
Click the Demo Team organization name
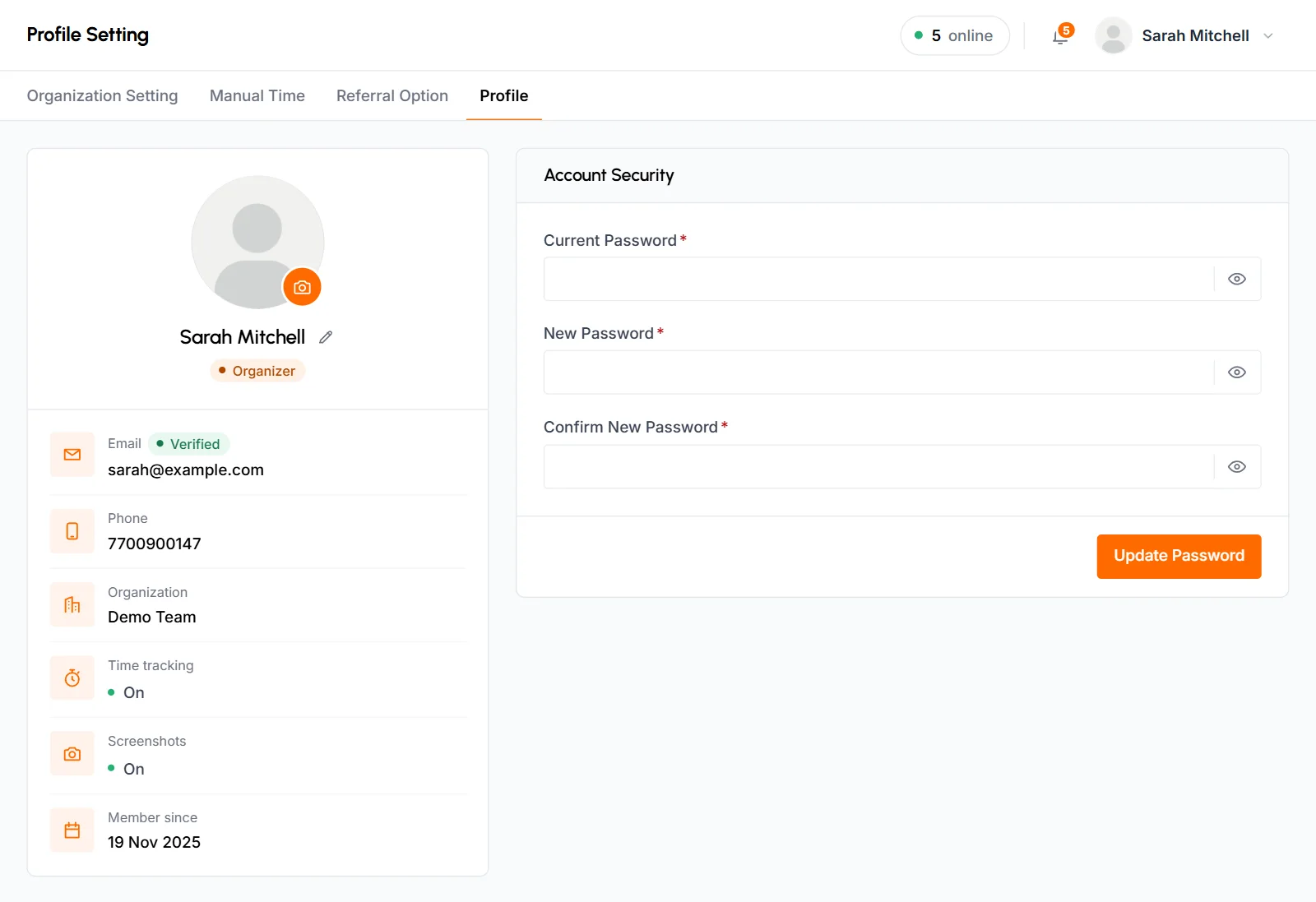pyautogui.click(x=152, y=617)
